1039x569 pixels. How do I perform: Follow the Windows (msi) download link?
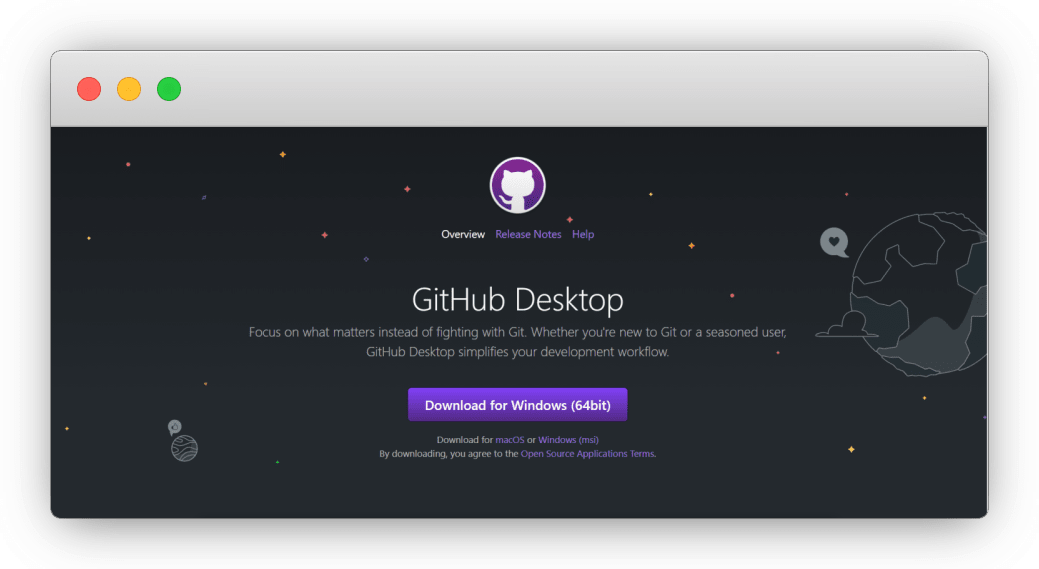[569, 440]
